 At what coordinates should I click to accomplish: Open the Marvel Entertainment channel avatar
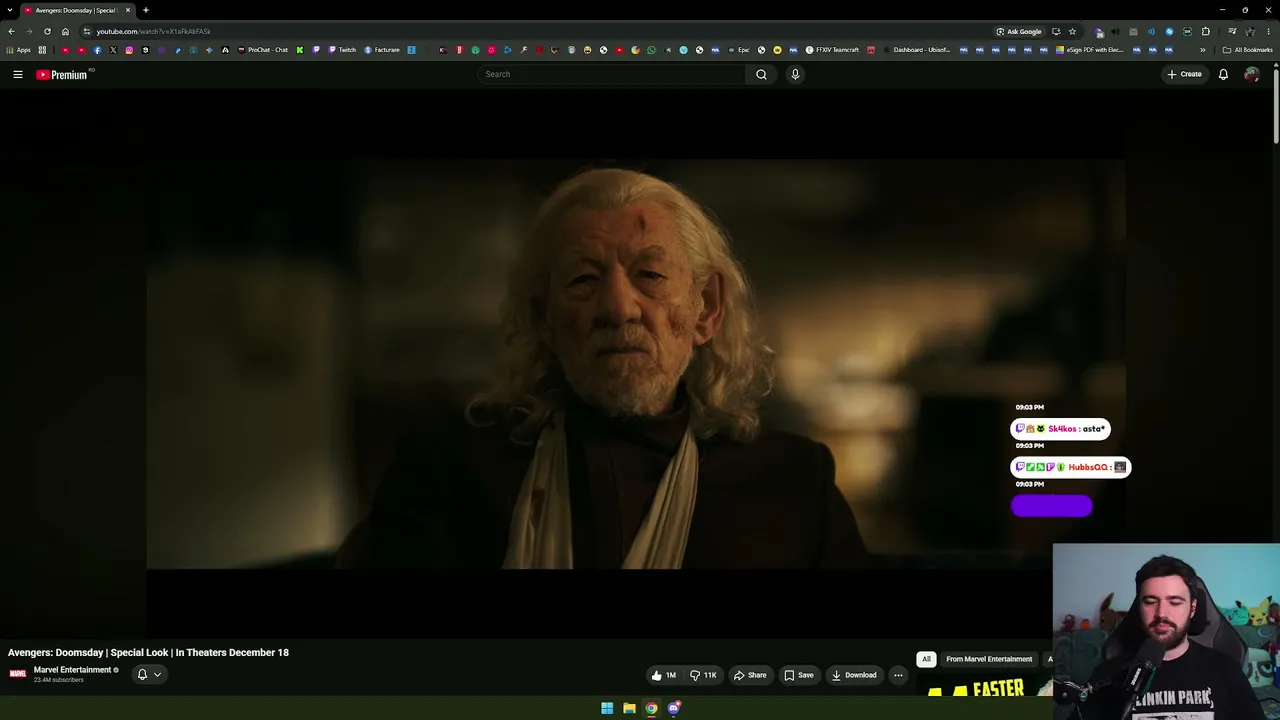(x=18, y=673)
